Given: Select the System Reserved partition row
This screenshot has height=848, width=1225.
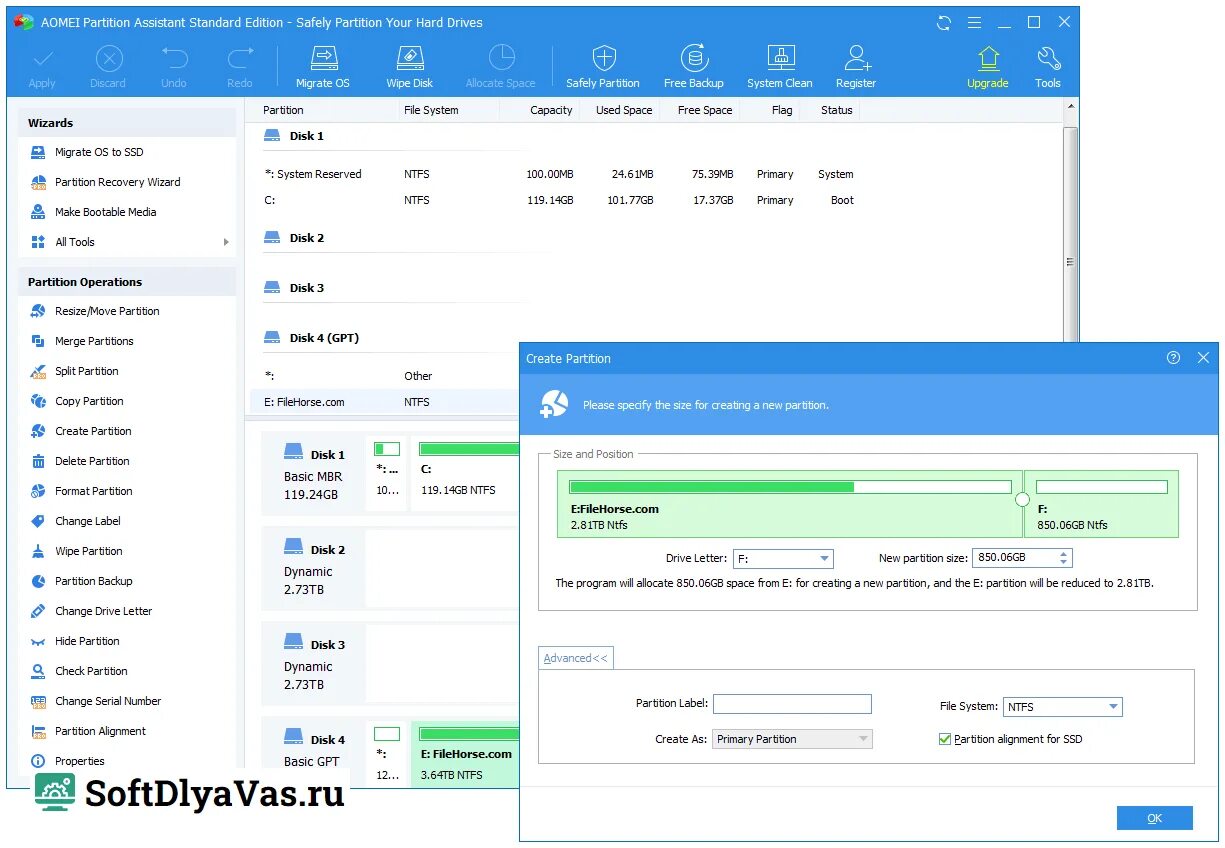Looking at the screenshot, I should pyautogui.click(x=654, y=174).
